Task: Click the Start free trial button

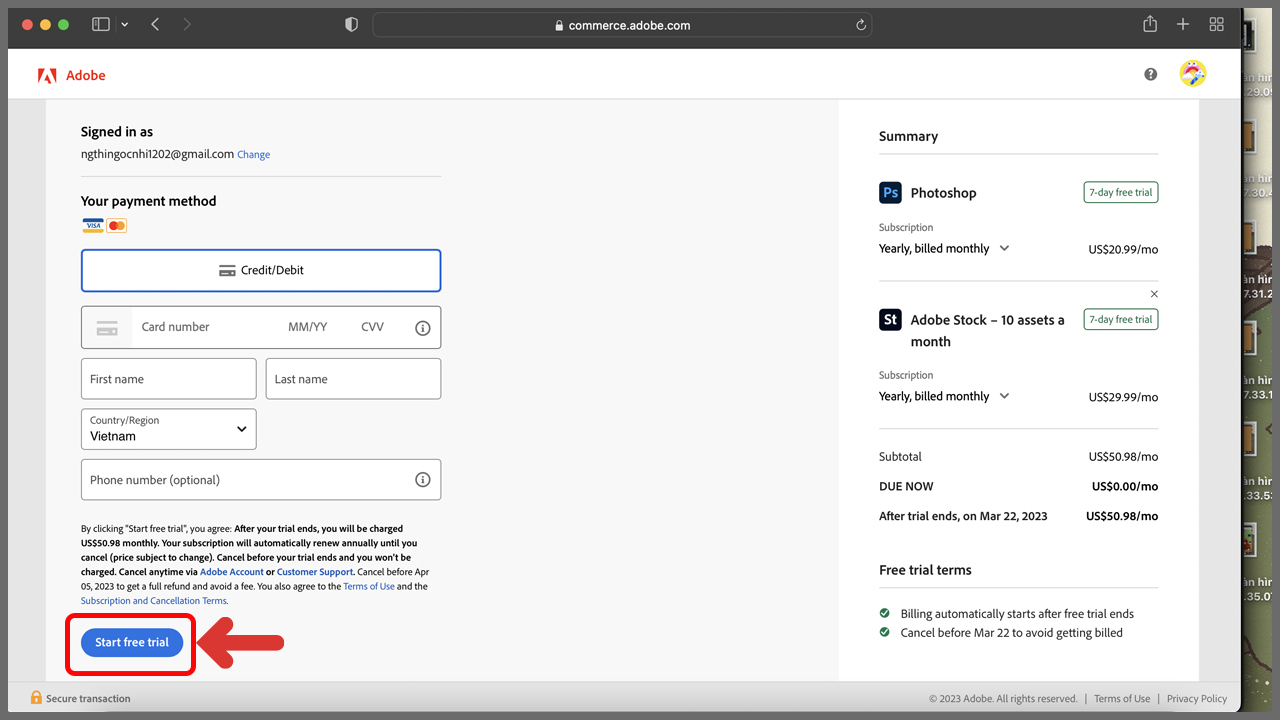Action: [132, 642]
